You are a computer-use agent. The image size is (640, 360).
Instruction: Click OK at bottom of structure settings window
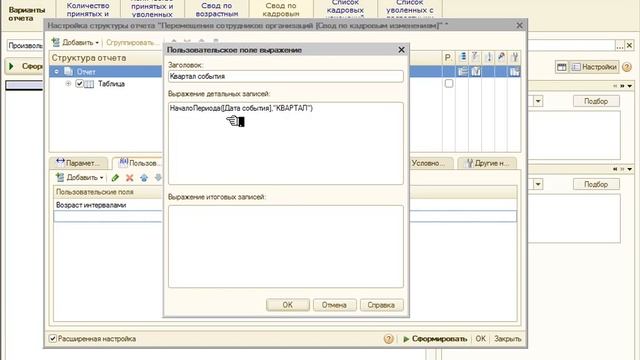coord(480,339)
